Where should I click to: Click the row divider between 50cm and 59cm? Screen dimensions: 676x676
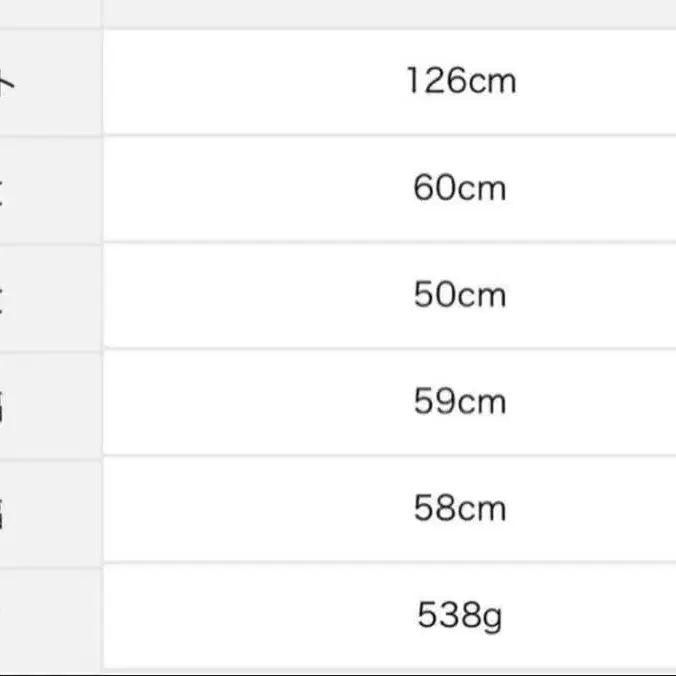point(390,349)
